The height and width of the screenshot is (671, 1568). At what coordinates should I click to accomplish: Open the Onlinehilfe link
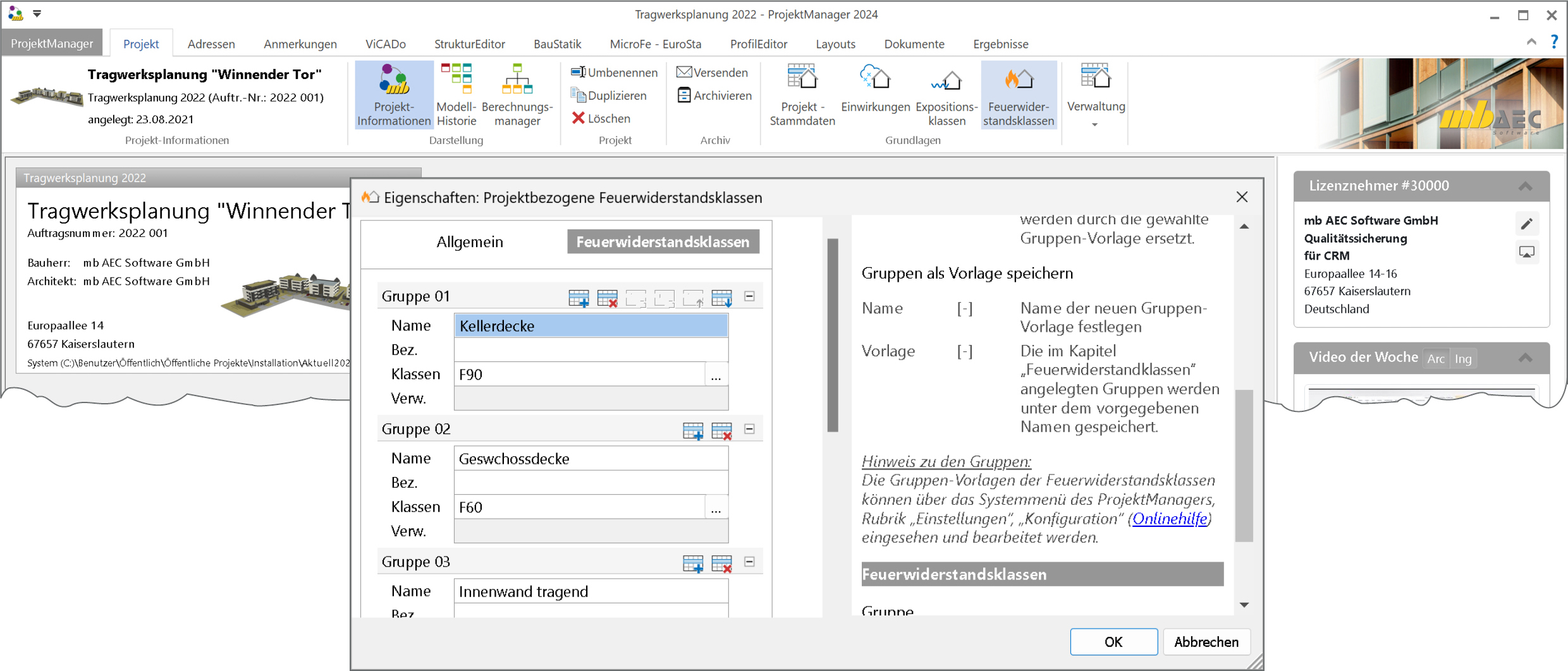point(1170,519)
